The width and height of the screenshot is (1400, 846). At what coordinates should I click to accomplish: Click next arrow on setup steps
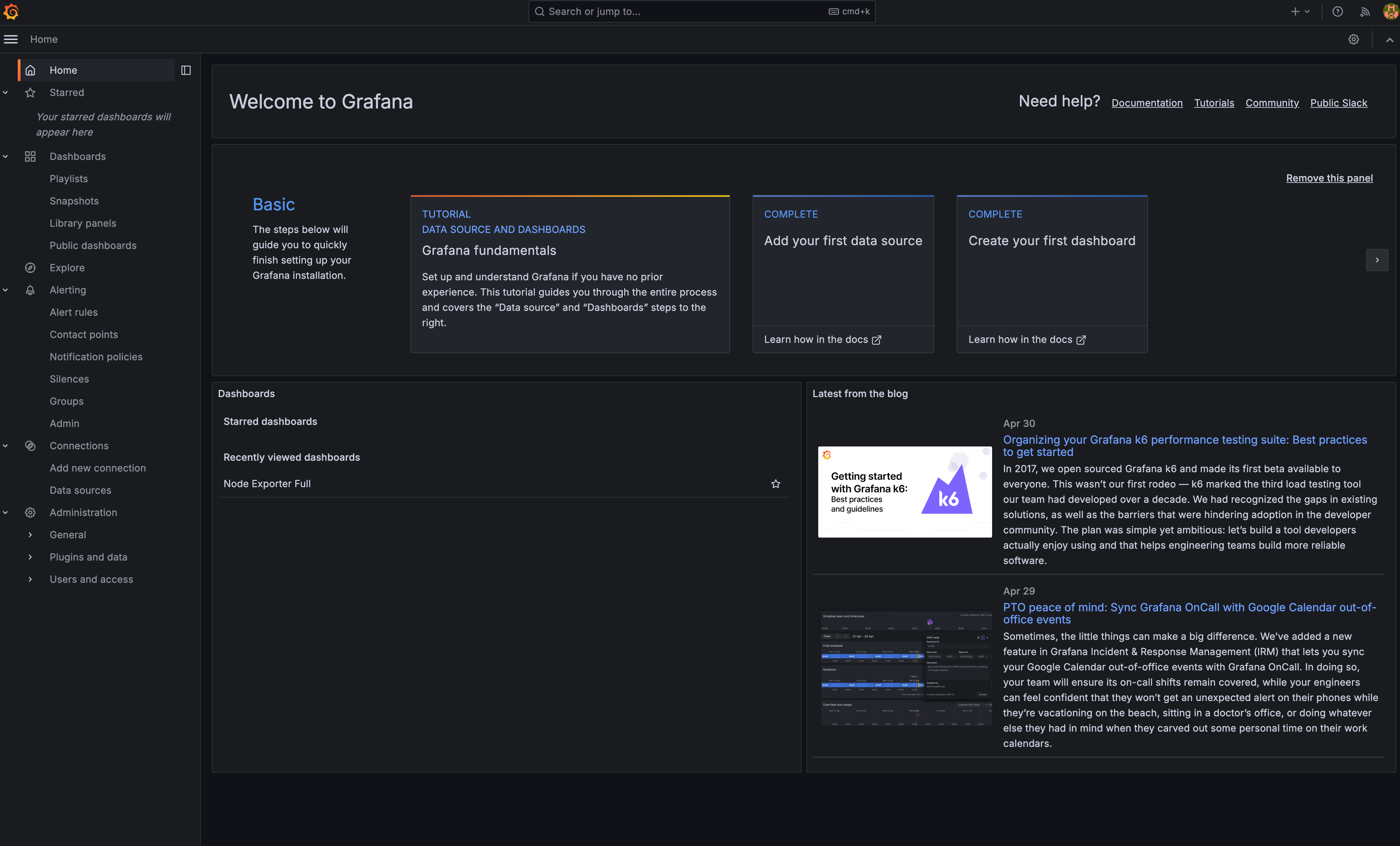(1377, 260)
